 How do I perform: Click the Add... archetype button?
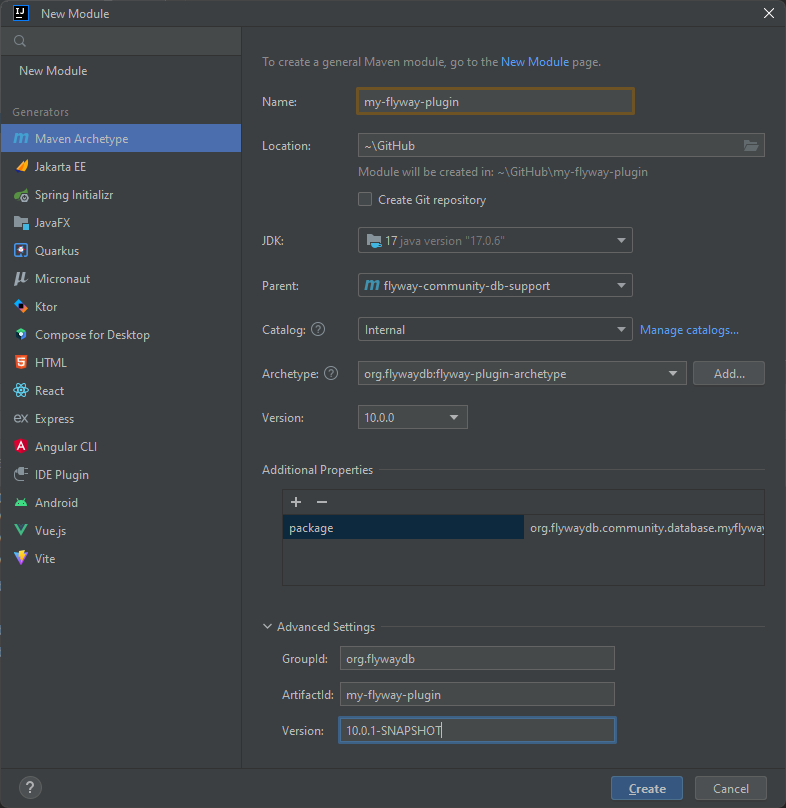729,373
